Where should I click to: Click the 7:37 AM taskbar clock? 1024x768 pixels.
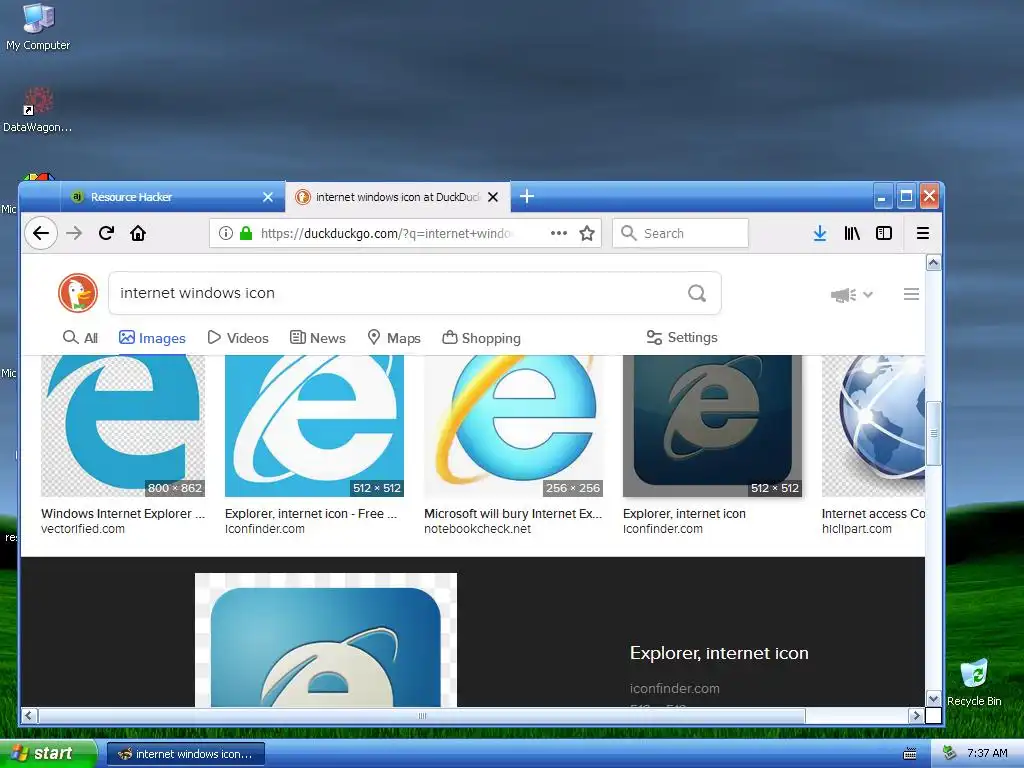(987, 753)
